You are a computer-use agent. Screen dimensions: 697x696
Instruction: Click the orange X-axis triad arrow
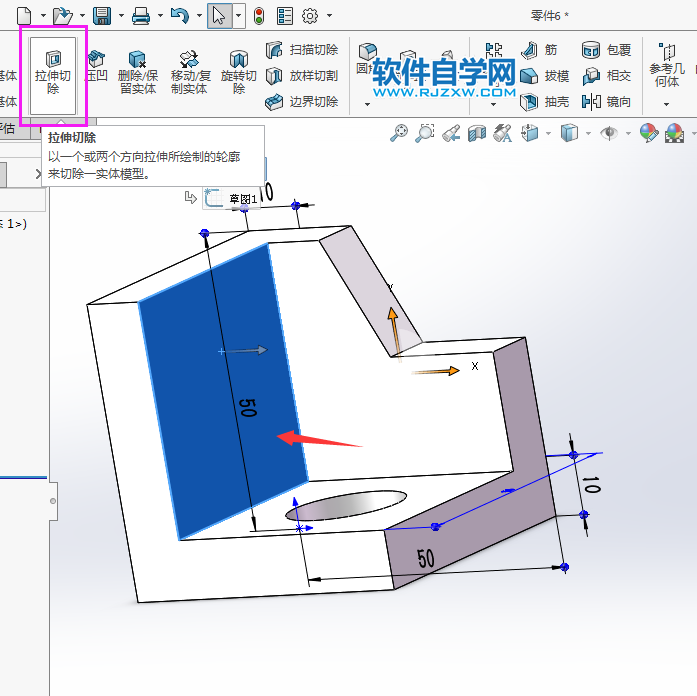pyautogui.click(x=436, y=371)
